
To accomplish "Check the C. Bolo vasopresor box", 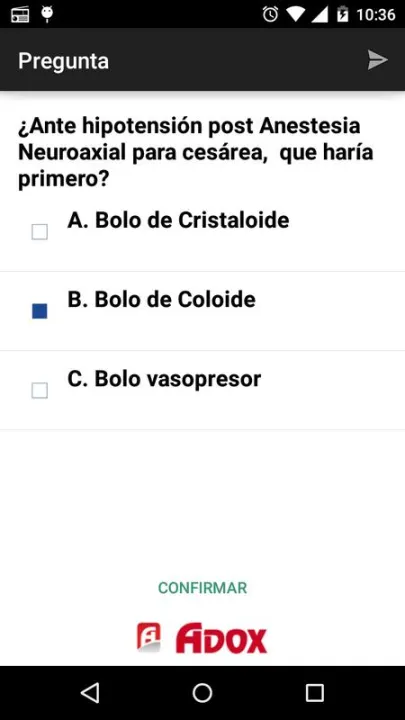I will (x=39, y=391).
